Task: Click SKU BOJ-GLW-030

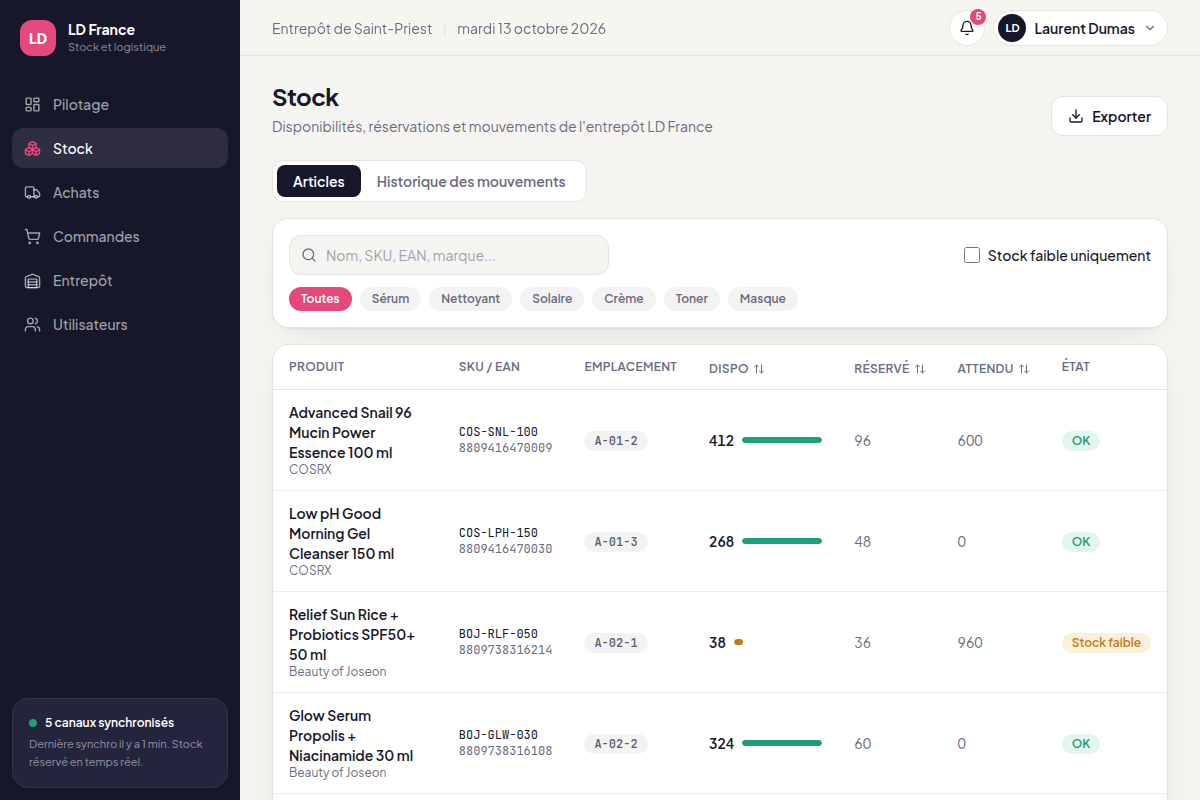Action: coord(498,735)
